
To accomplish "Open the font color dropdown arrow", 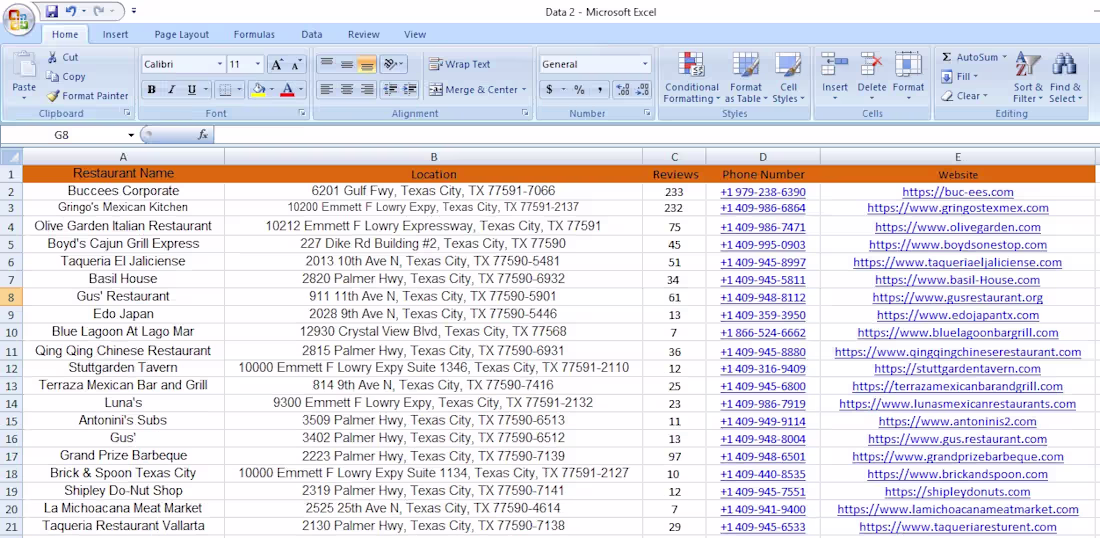I will (301, 90).
